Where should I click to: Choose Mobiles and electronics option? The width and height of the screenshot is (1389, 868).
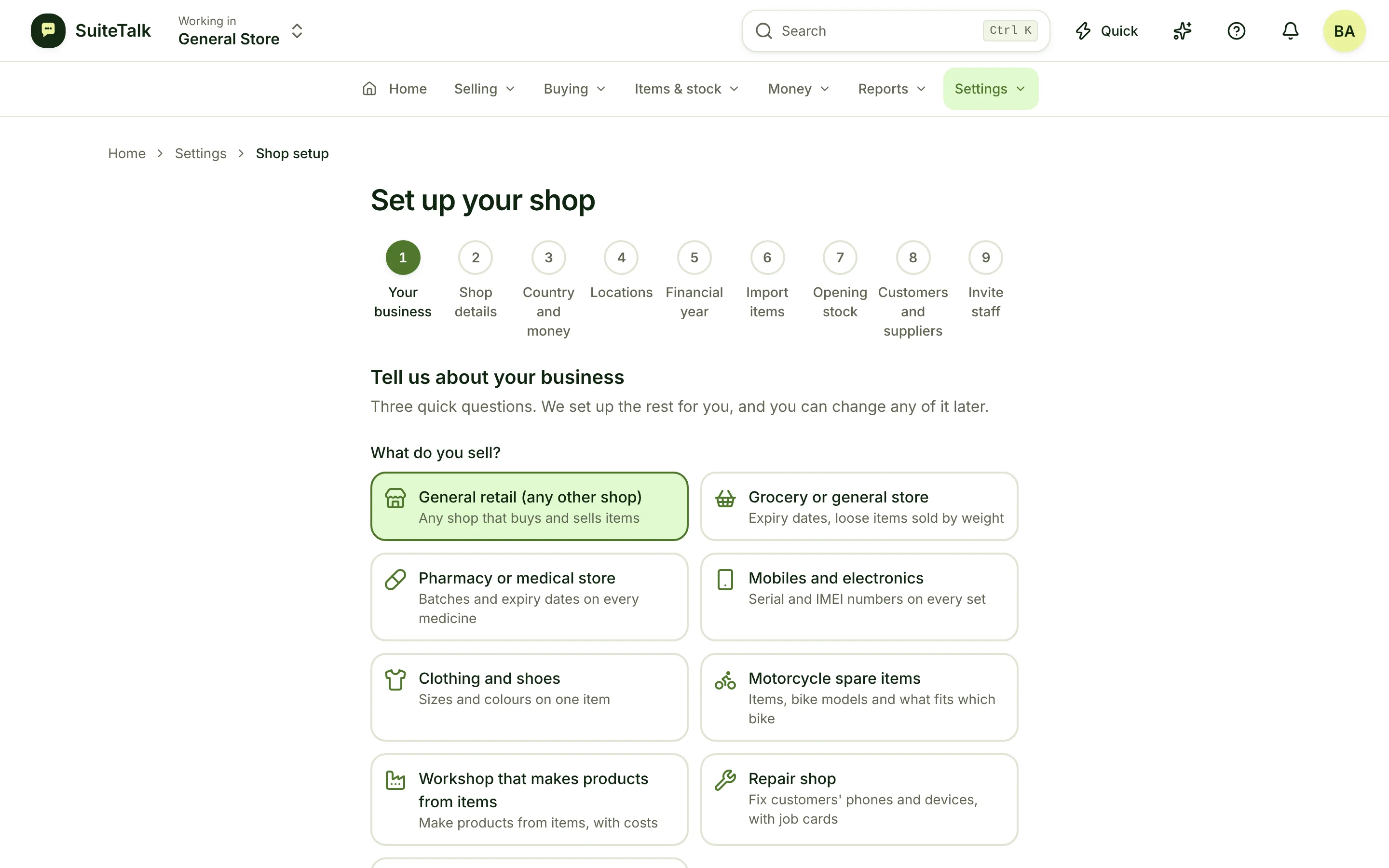point(859,597)
